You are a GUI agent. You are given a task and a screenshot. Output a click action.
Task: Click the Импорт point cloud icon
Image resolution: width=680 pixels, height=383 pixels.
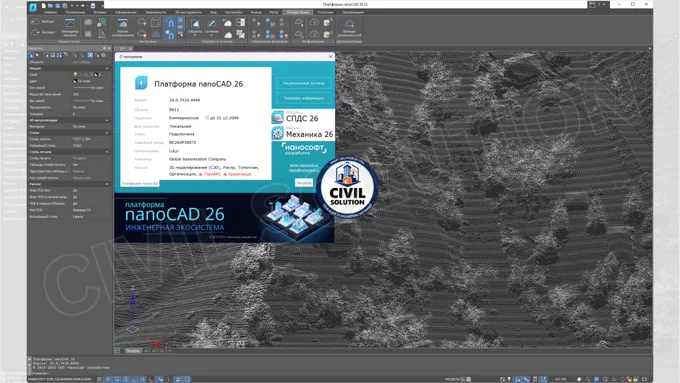click(x=36, y=21)
